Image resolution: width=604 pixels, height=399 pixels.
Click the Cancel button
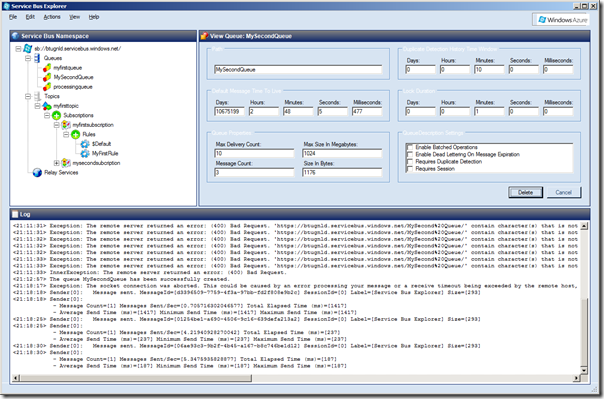tap(564, 193)
